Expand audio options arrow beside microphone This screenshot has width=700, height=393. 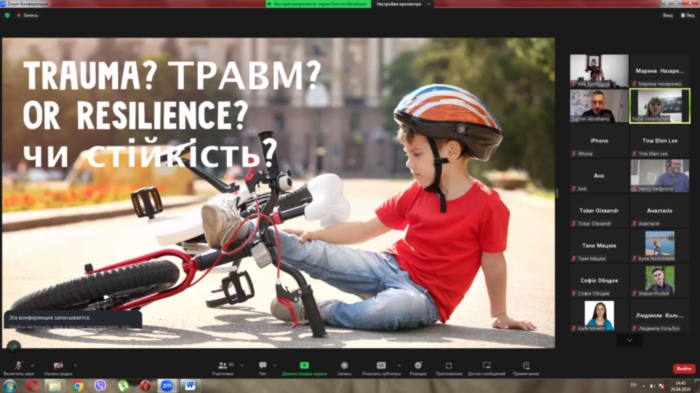coord(32,365)
